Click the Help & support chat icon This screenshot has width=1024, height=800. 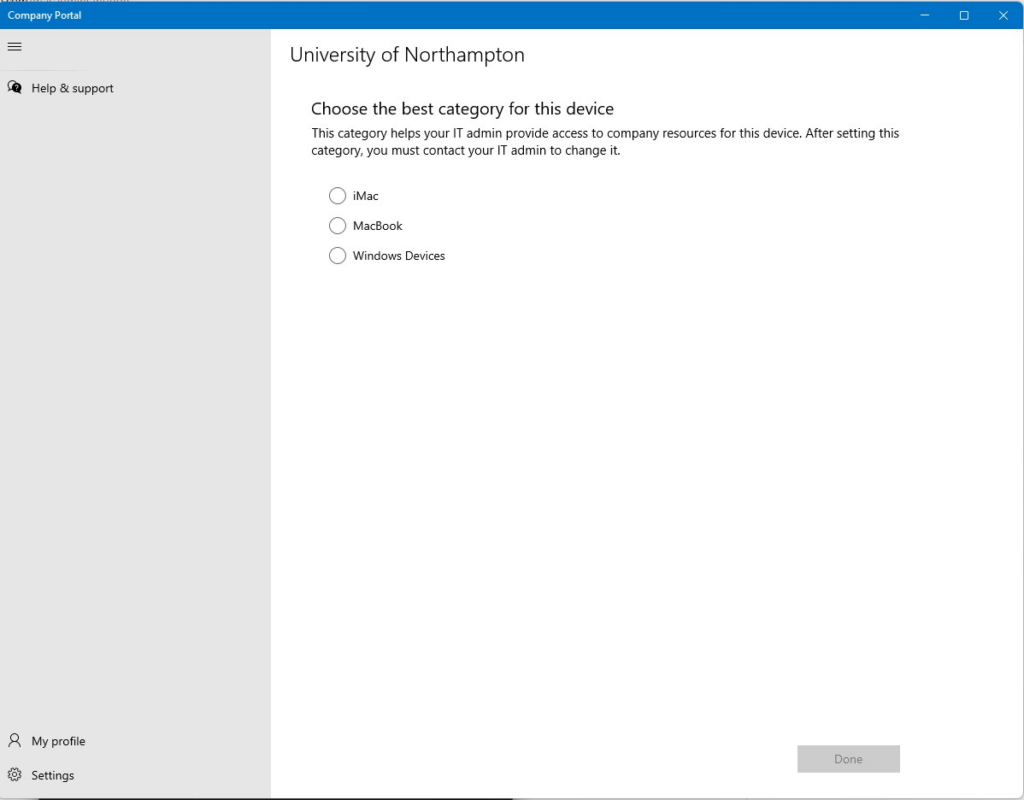14,88
